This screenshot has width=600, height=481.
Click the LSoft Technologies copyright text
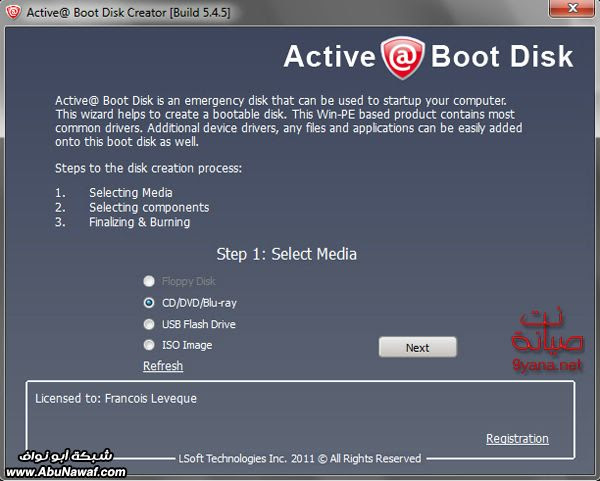[300, 458]
